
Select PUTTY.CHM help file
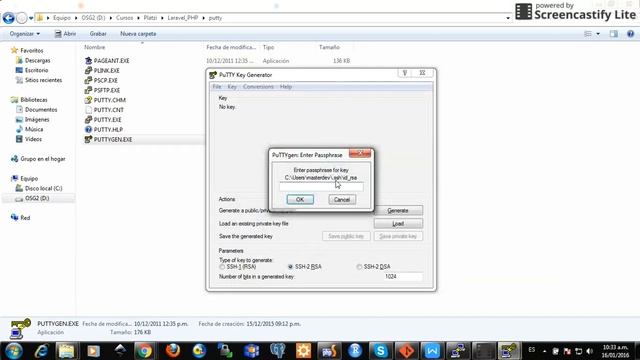[110, 100]
